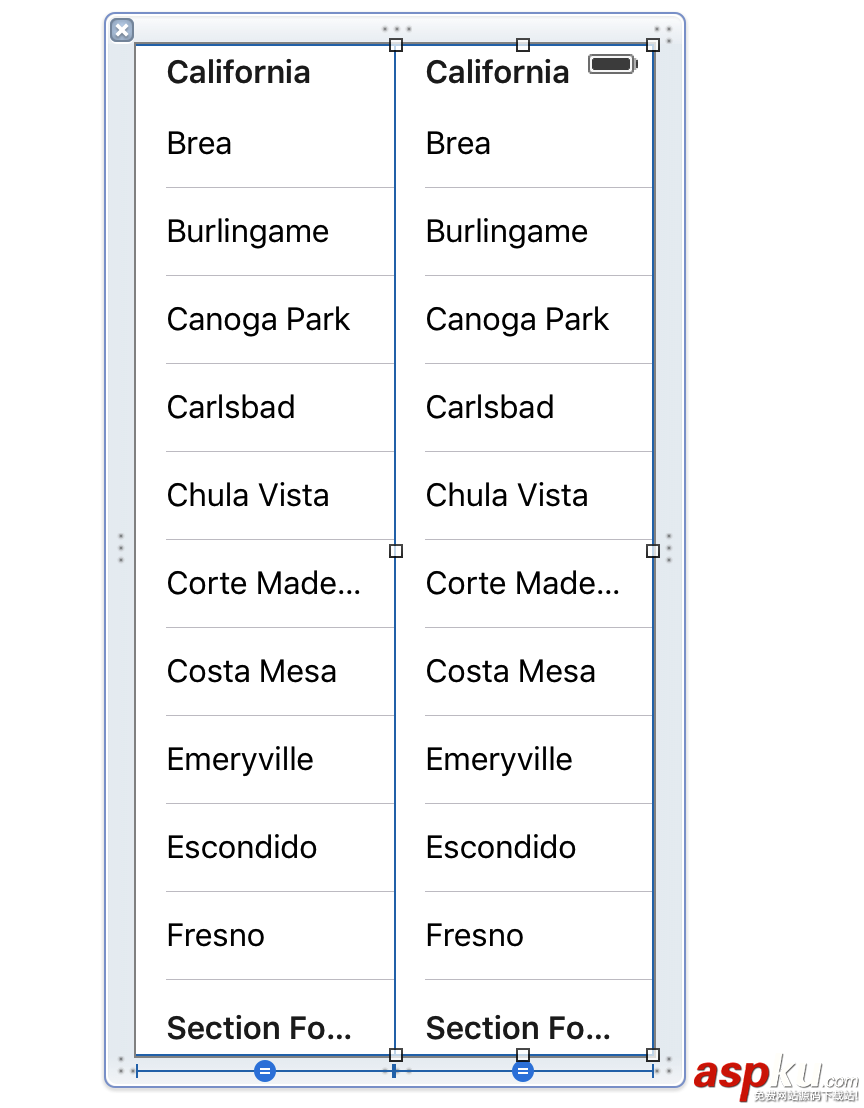Select the left equal-width constraint badge

(265, 1071)
